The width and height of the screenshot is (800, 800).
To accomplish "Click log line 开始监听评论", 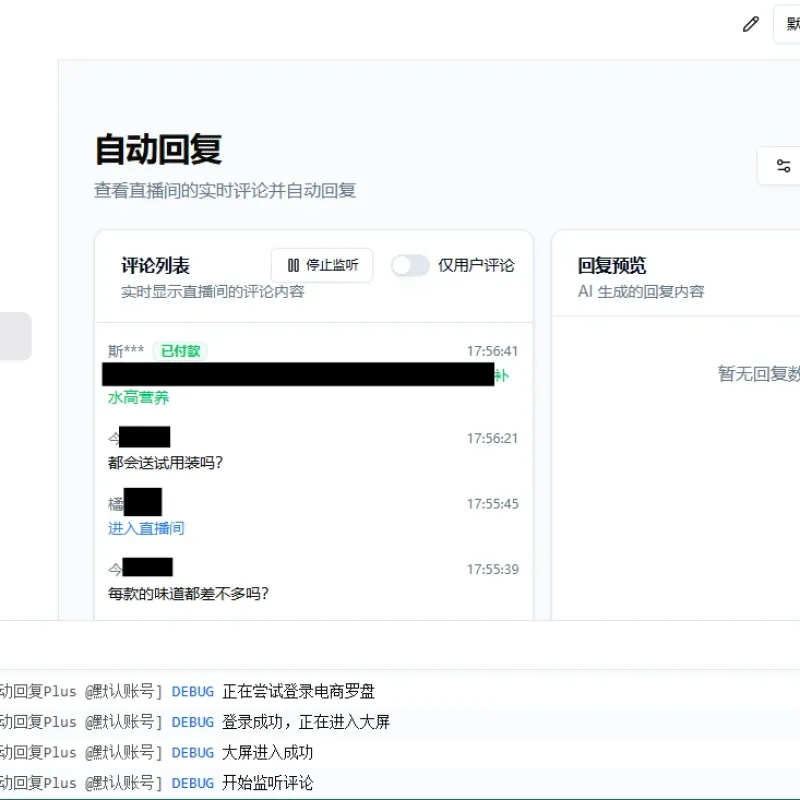I will (x=267, y=783).
